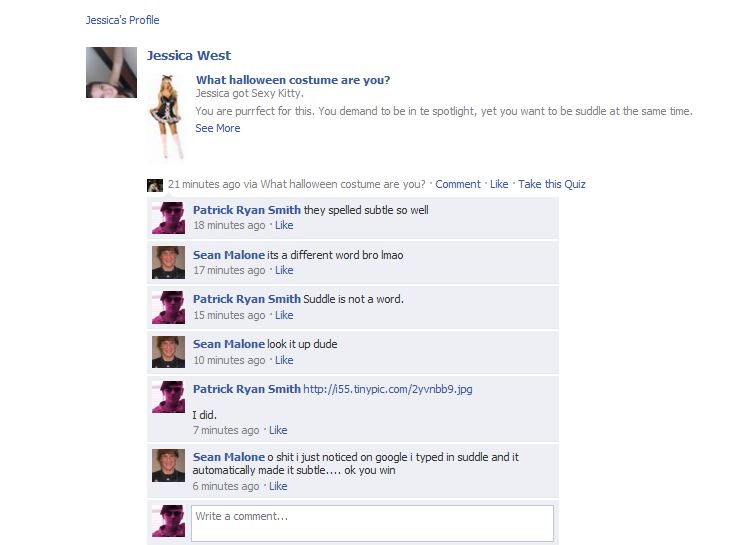Image resolution: width=737 pixels, height=545 pixels.
Task: Click the Write a comment field
Action: tap(372, 523)
